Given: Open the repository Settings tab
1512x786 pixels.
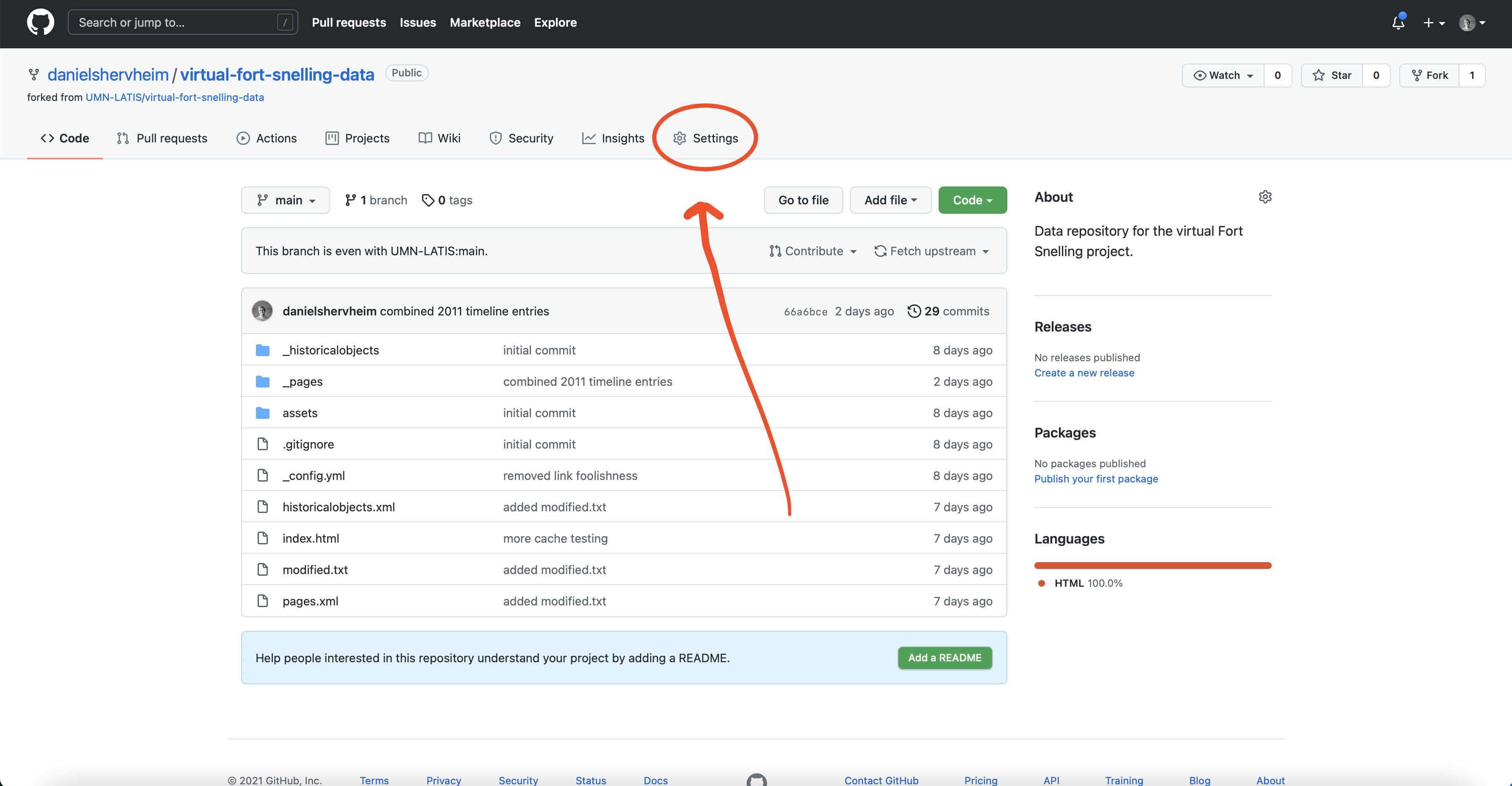Looking at the screenshot, I should tap(706, 138).
